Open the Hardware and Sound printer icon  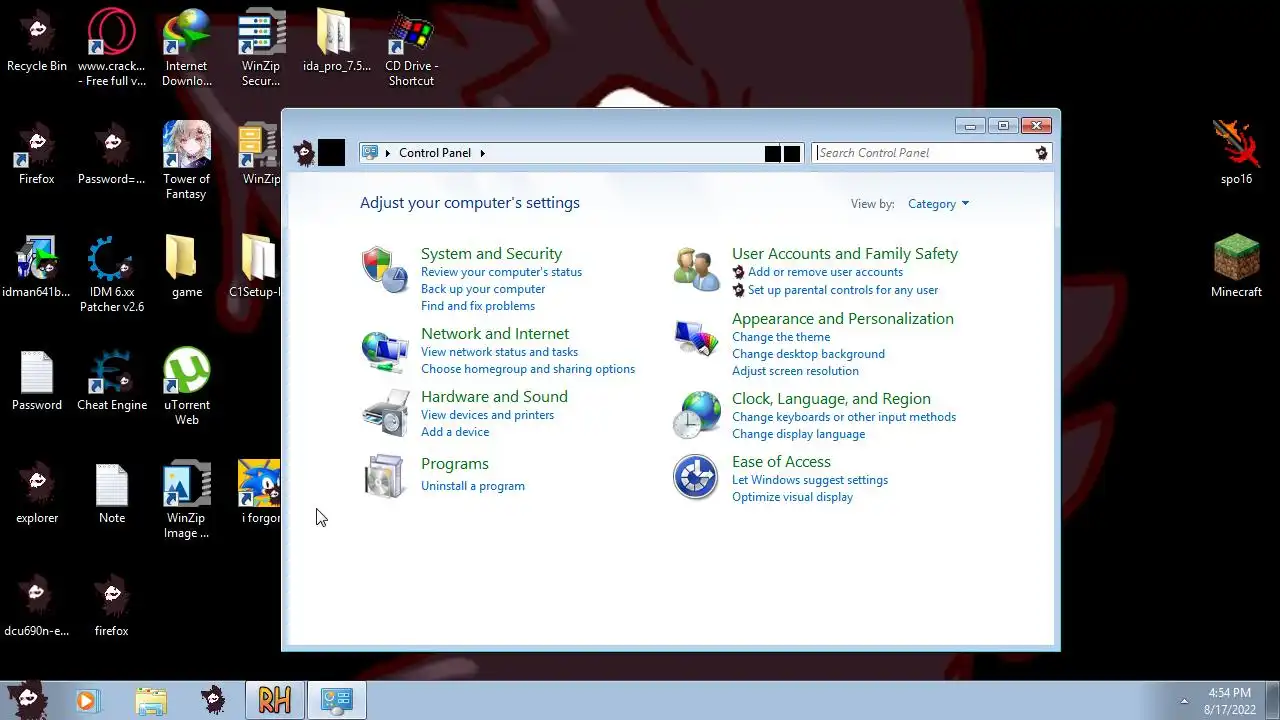tap(385, 413)
